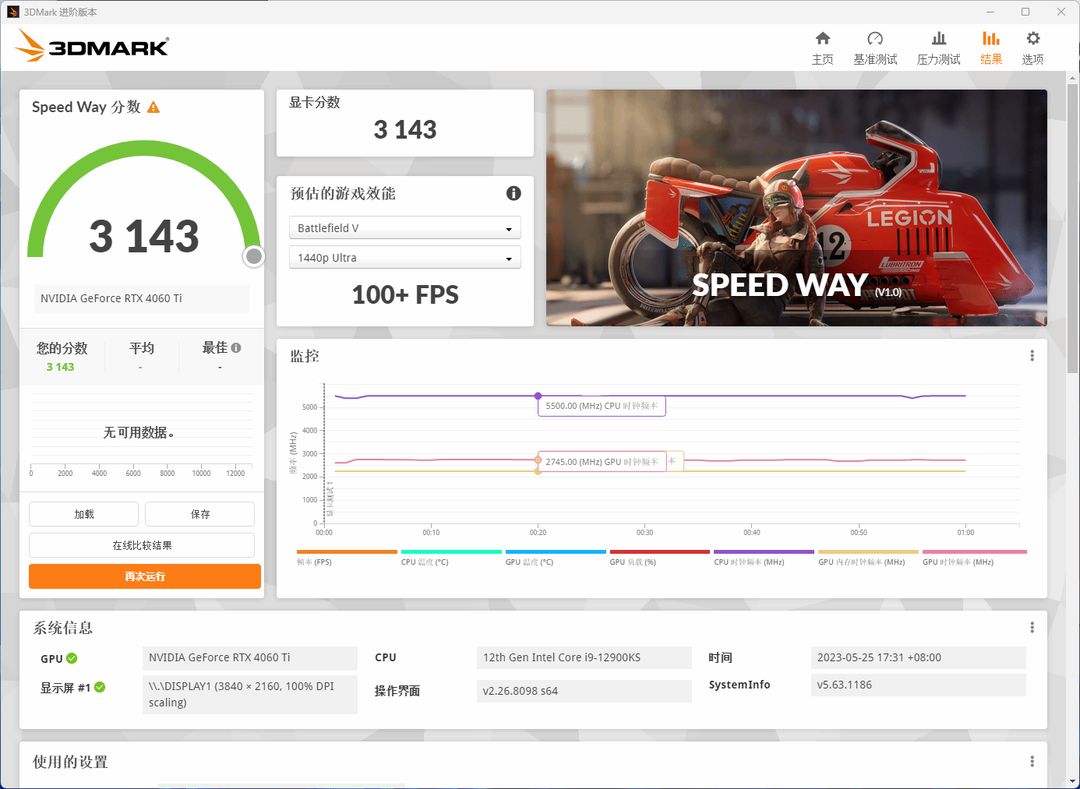This screenshot has height=789, width=1080.
Task: Click the DISPLAY1 3840 × 2160 value
Action: tap(249, 694)
